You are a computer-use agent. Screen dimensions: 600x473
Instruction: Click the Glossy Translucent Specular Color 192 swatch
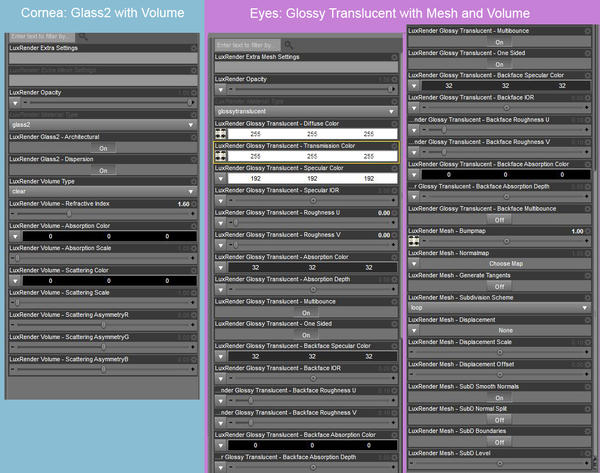313,178
